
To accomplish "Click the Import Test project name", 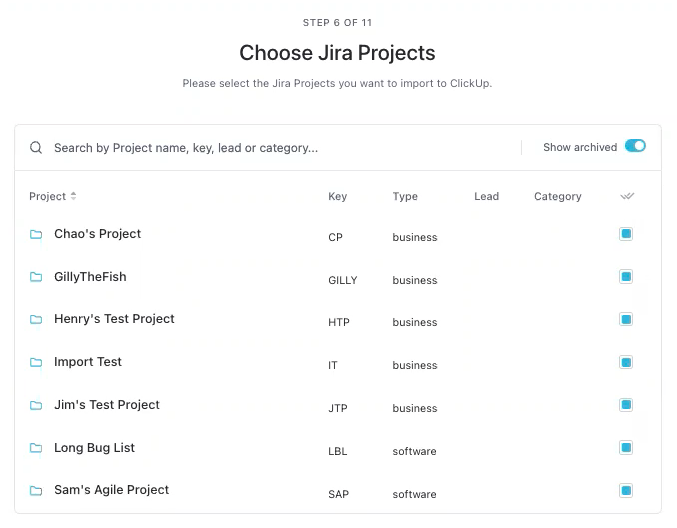I will coord(88,362).
